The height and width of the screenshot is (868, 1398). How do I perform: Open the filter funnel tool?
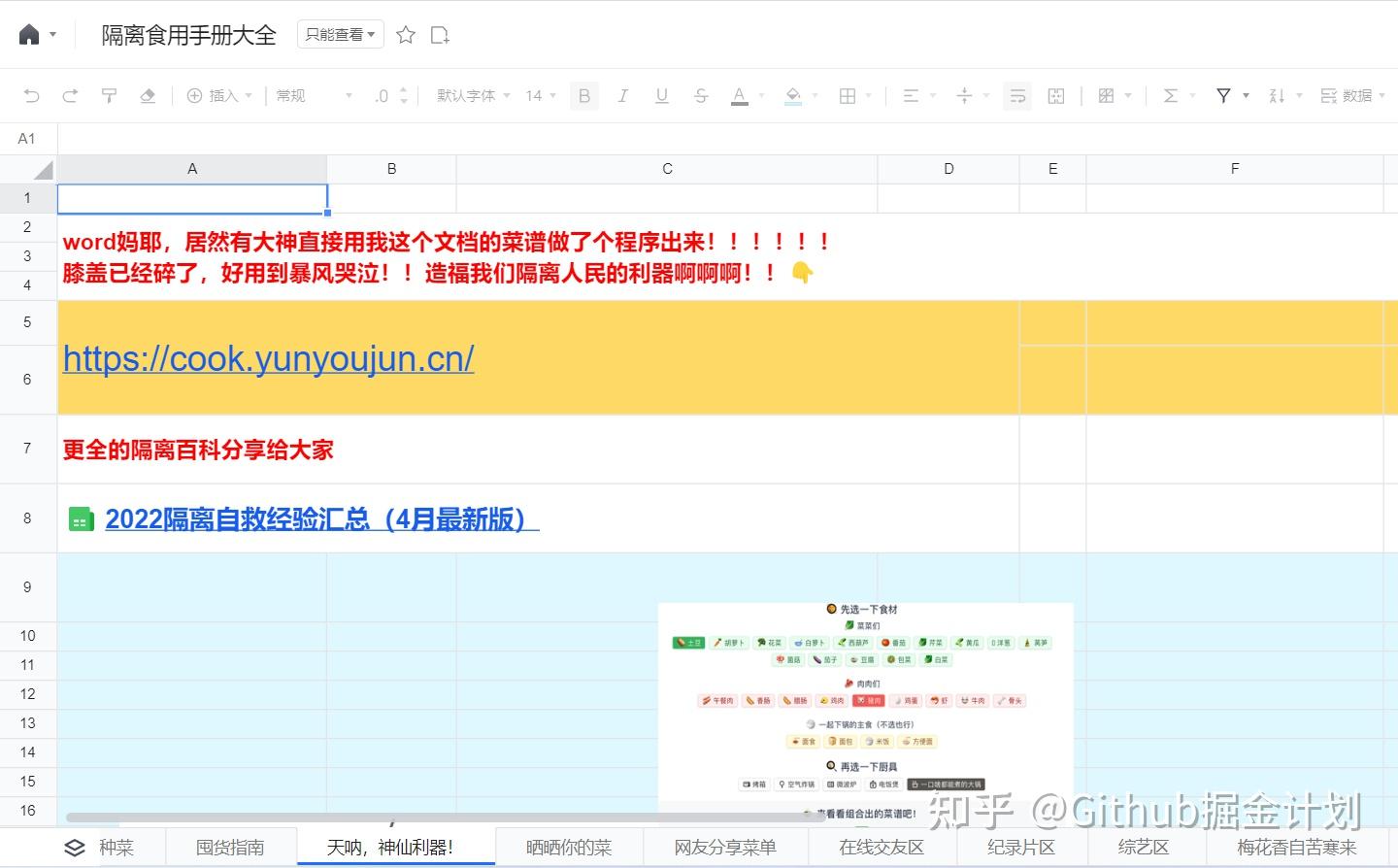(1223, 95)
